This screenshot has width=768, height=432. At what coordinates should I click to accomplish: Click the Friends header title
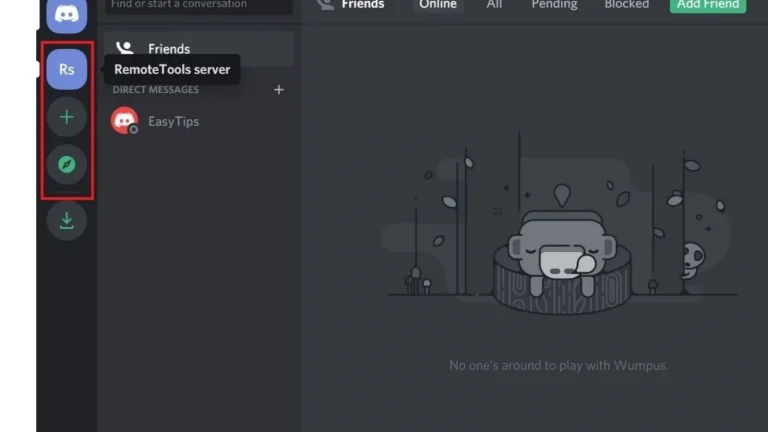pos(363,5)
